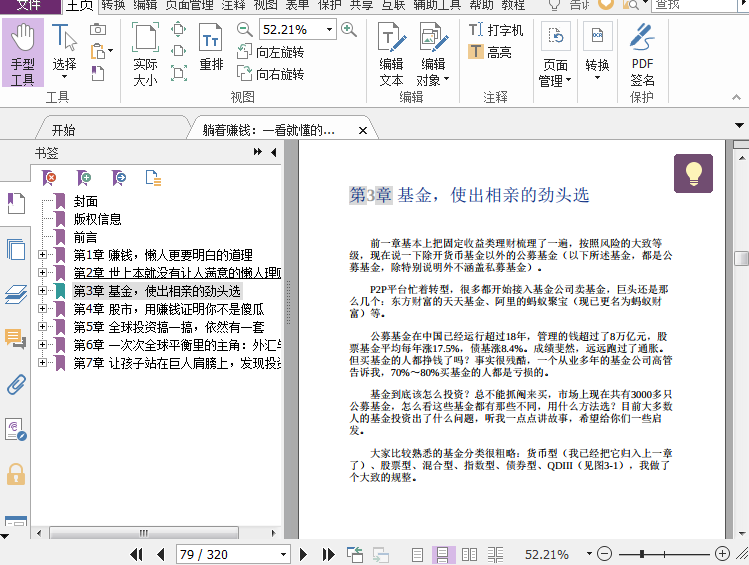Select the Hand tool
Screen dimensions: 749x565
pyautogui.click(x=22, y=53)
